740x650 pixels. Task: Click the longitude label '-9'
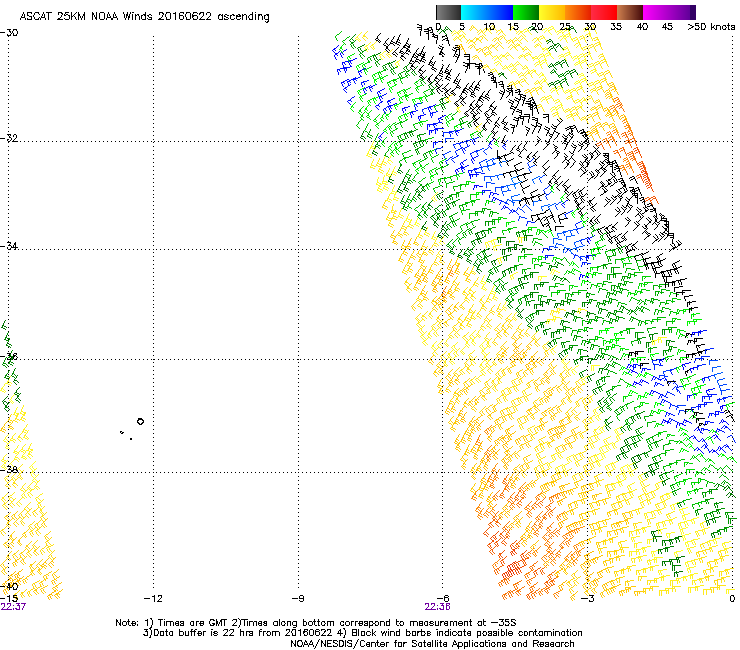point(298,598)
